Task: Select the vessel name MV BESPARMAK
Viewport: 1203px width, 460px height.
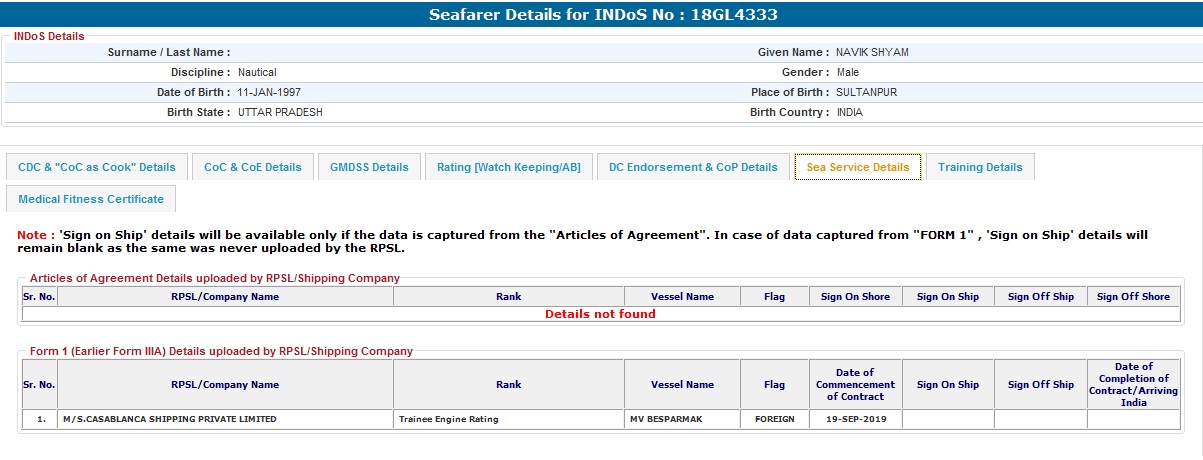Action: click(666, 419)
